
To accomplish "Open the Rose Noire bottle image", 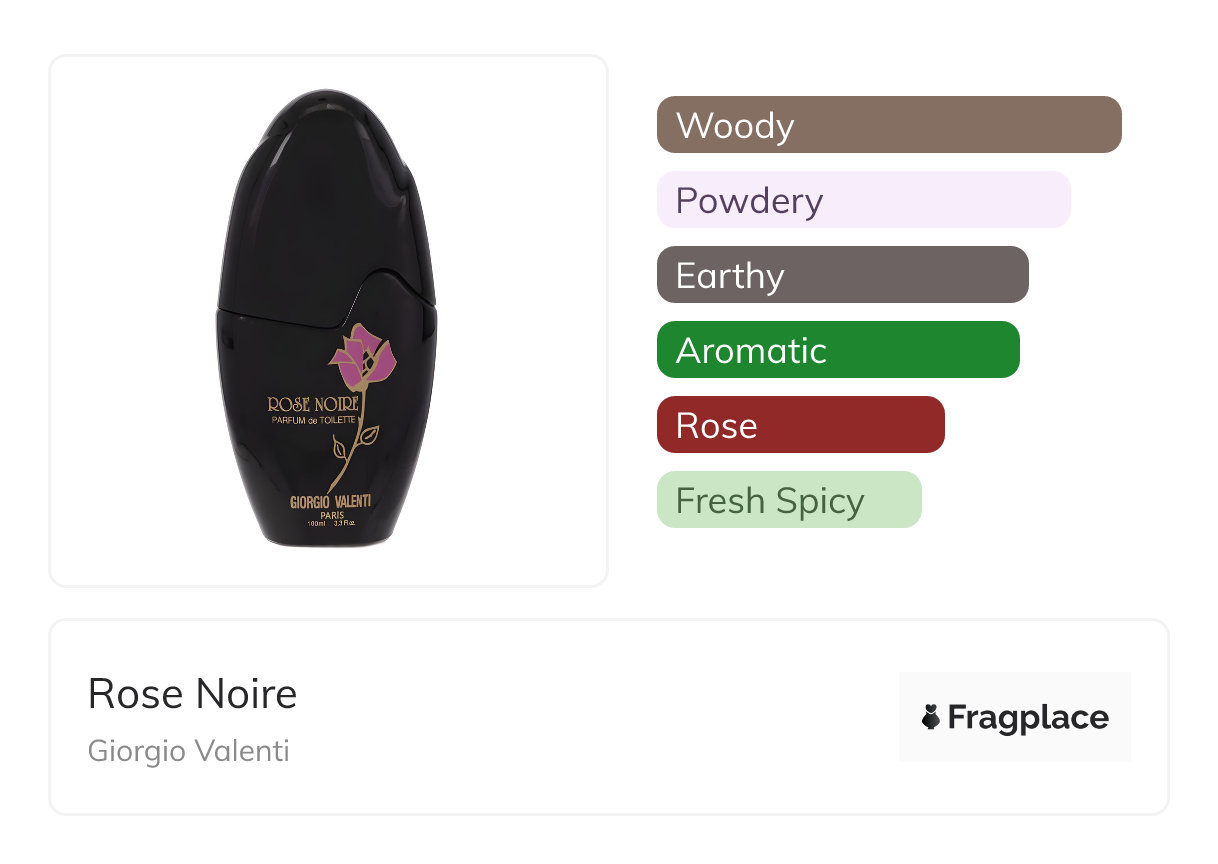I will click(x=328, y=320).
